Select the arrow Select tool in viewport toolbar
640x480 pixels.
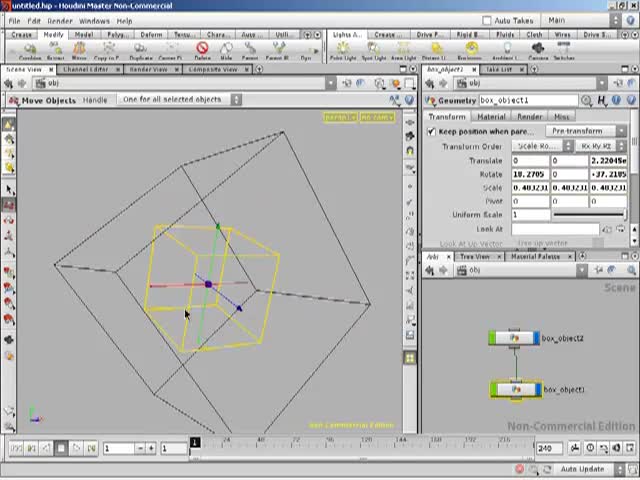coord(9,189)
